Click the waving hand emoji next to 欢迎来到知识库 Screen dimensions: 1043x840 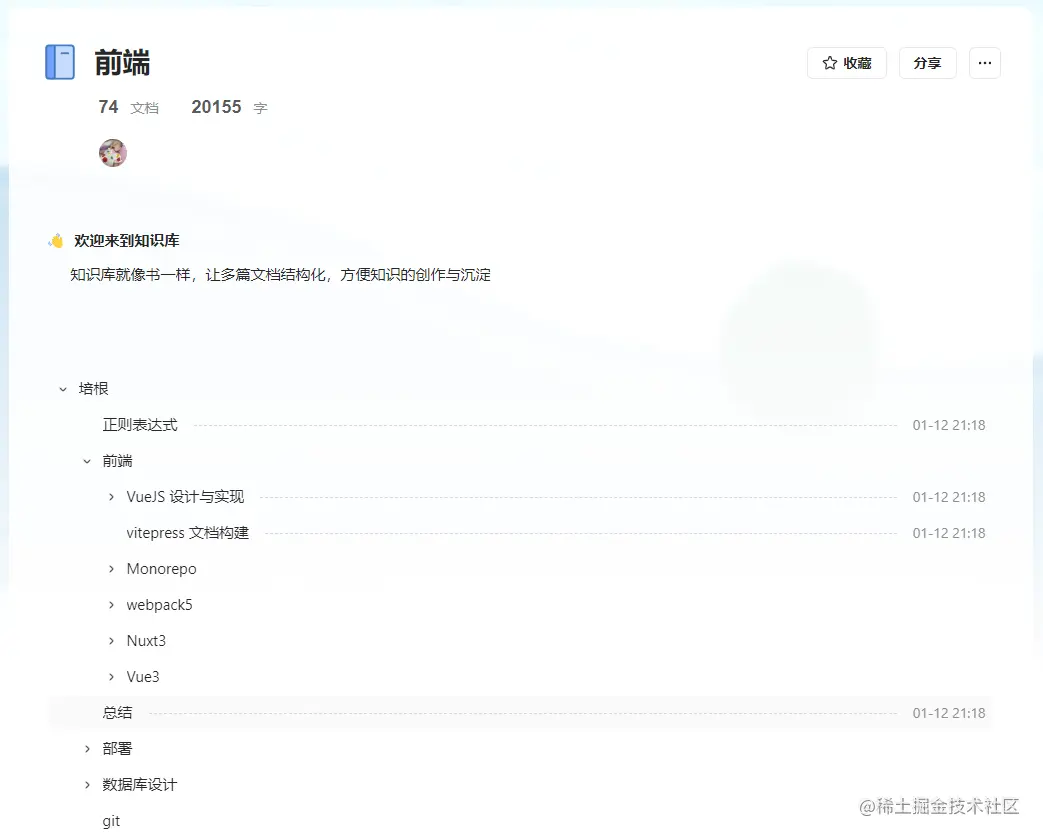point(57,240)
